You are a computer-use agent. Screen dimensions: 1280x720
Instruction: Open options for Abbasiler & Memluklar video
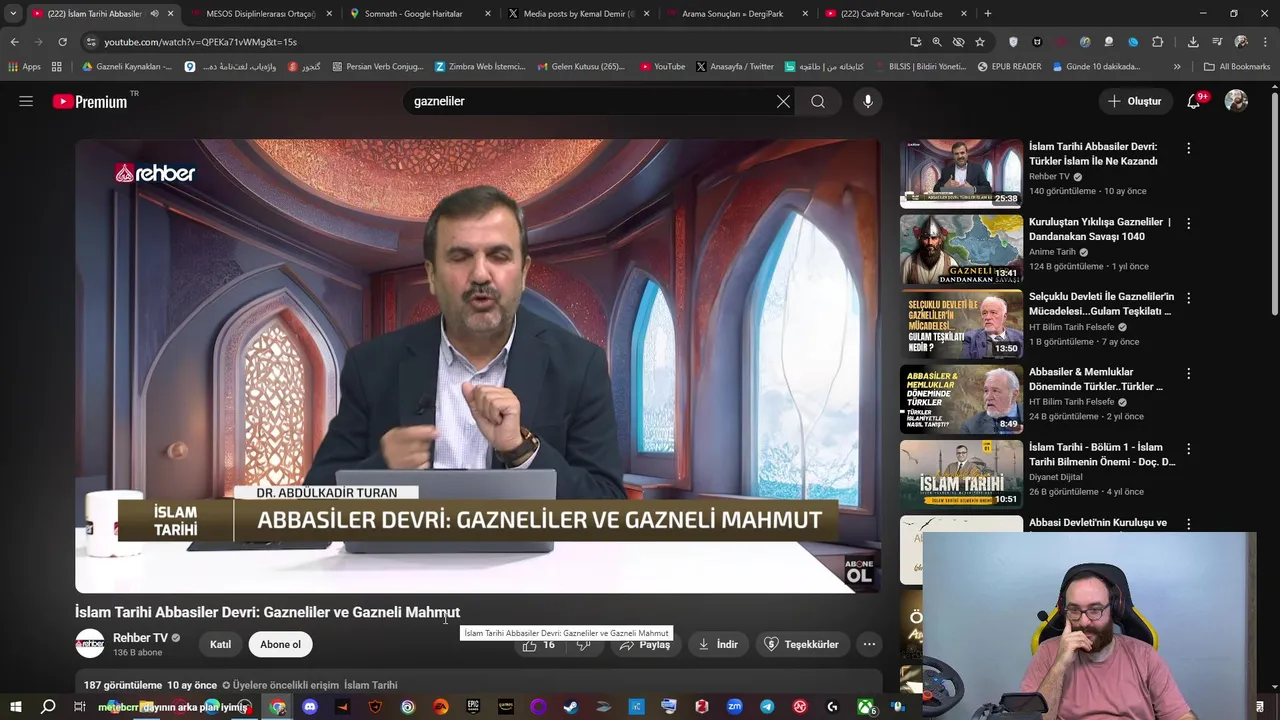[x=1188, y=373]
